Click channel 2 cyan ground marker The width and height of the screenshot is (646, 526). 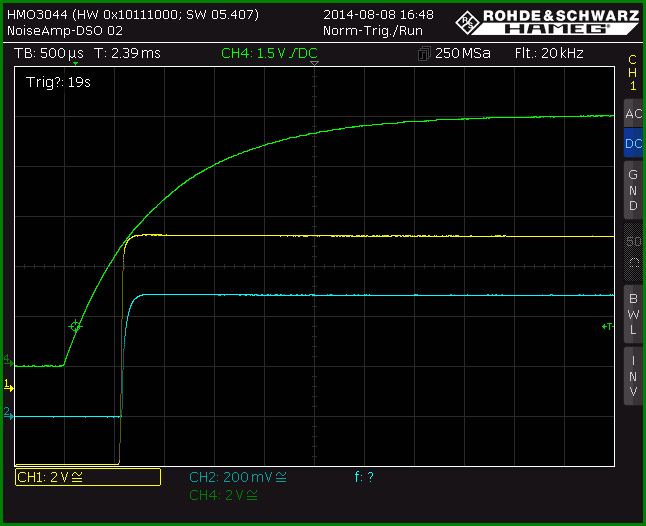[8, 413]
